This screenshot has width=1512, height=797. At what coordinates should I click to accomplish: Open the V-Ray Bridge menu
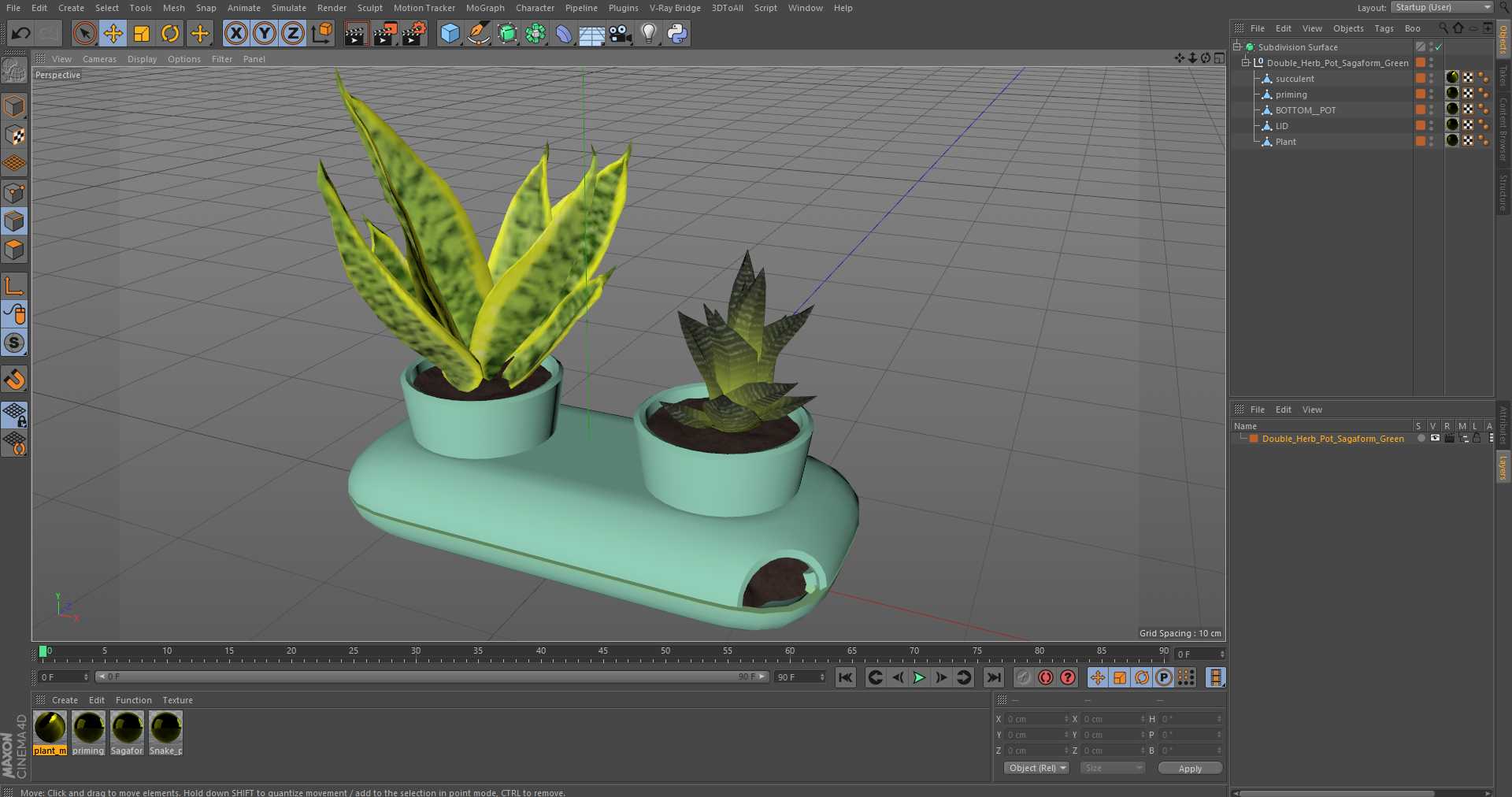675,8
